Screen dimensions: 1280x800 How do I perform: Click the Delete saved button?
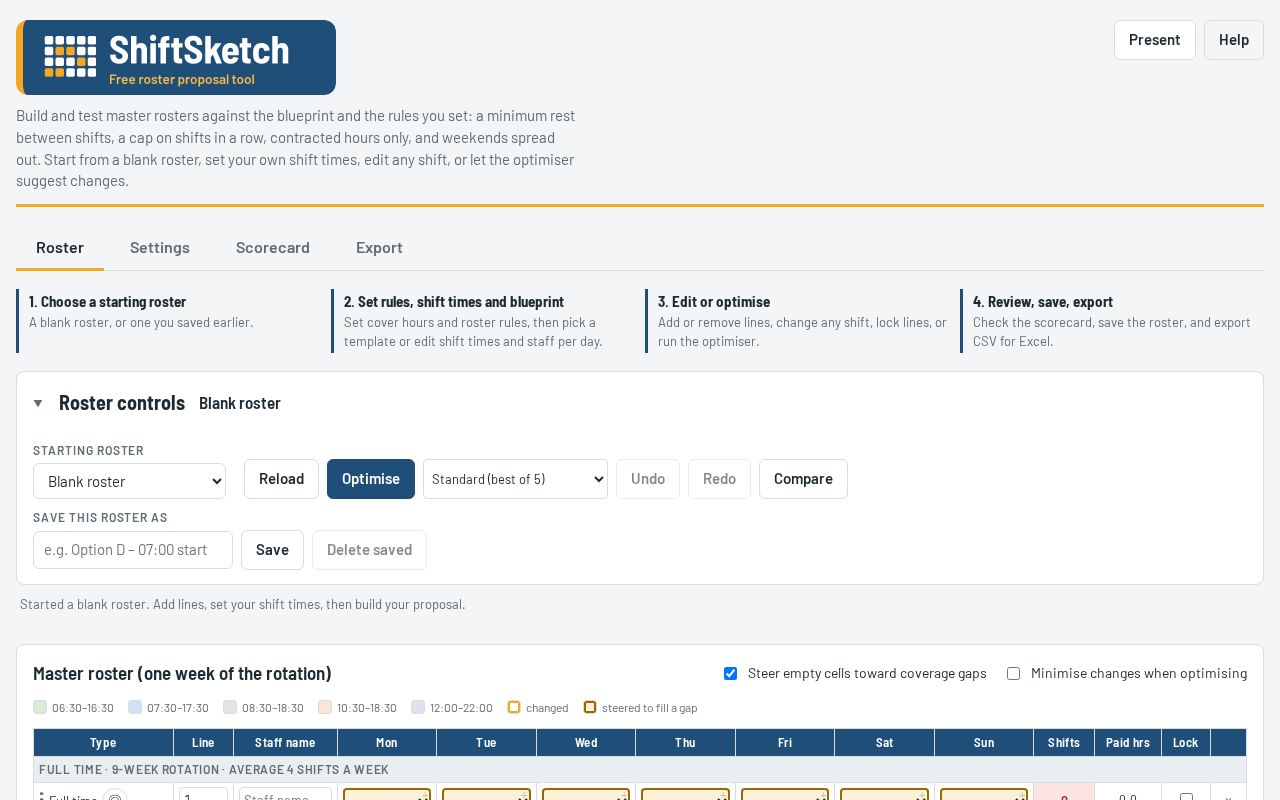pos(369,550)
